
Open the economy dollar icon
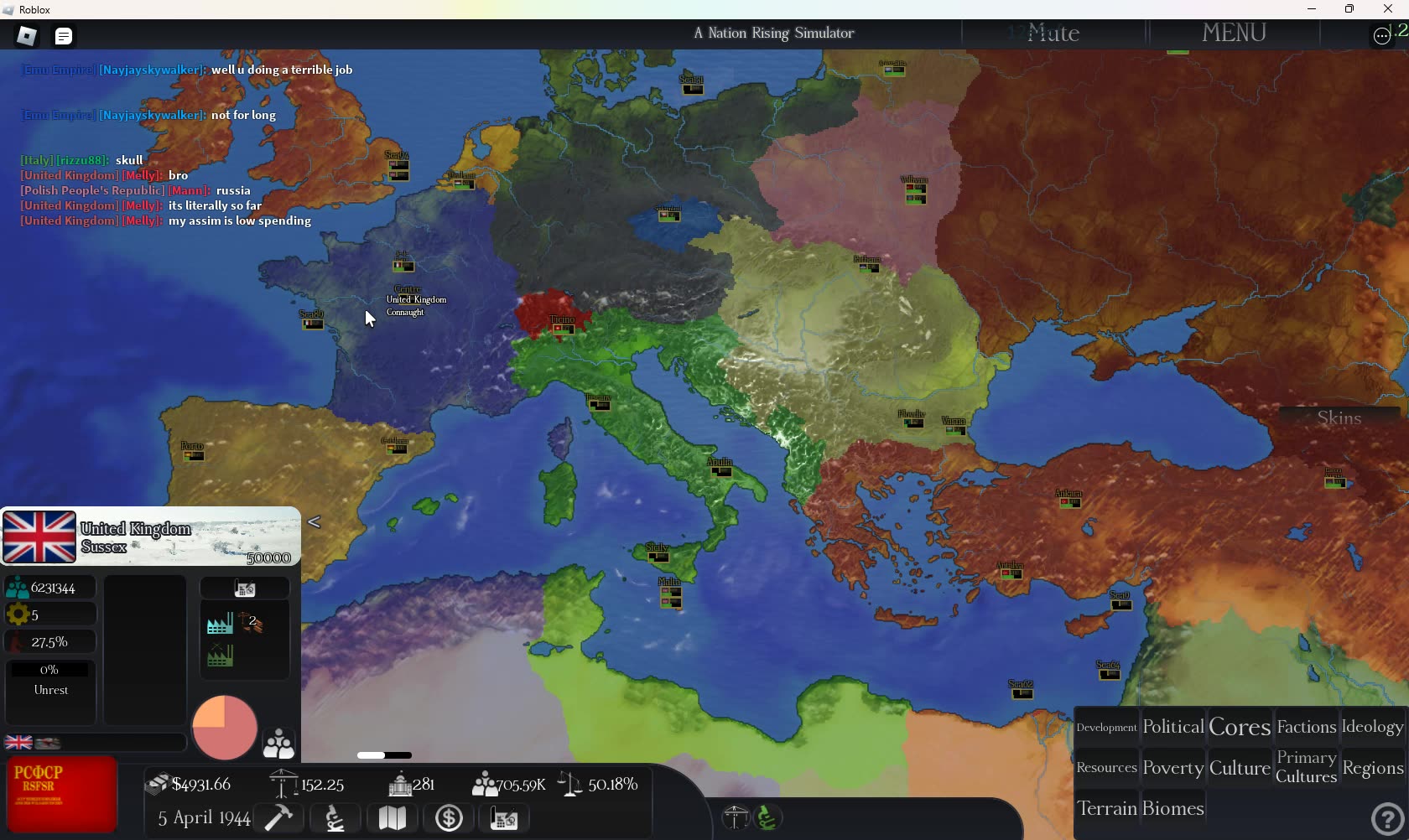448,818
